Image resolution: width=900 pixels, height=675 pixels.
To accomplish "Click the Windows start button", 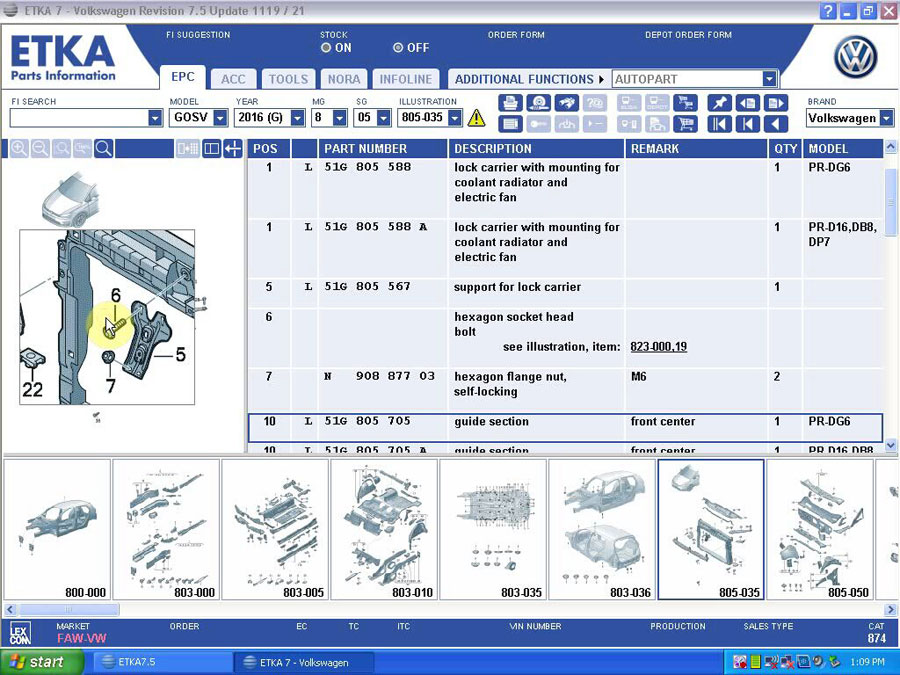I will (41, 662).
